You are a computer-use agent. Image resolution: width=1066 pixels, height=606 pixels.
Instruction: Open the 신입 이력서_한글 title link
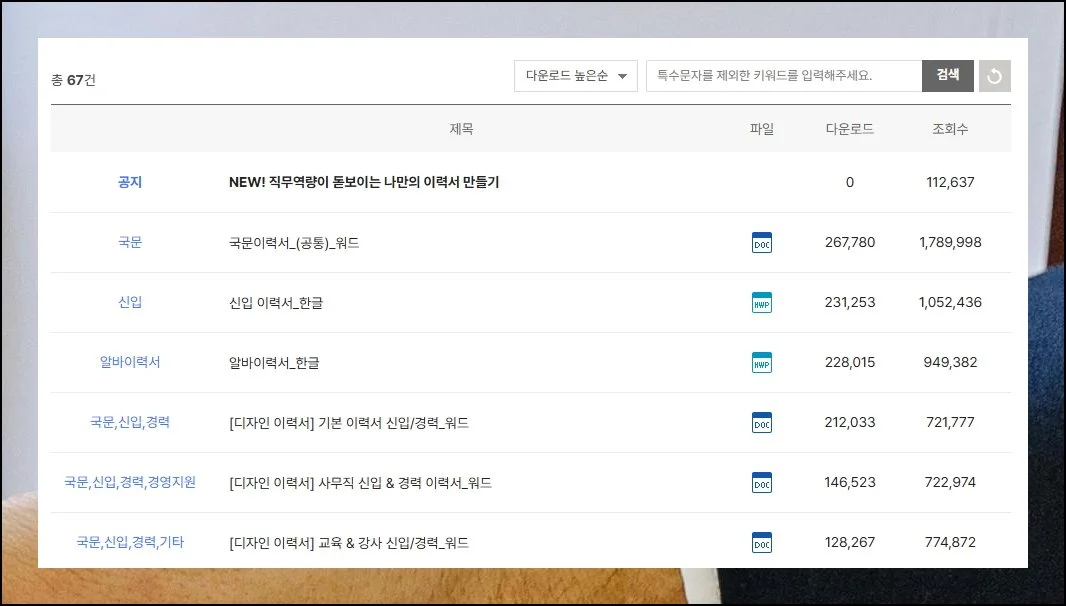275,303
